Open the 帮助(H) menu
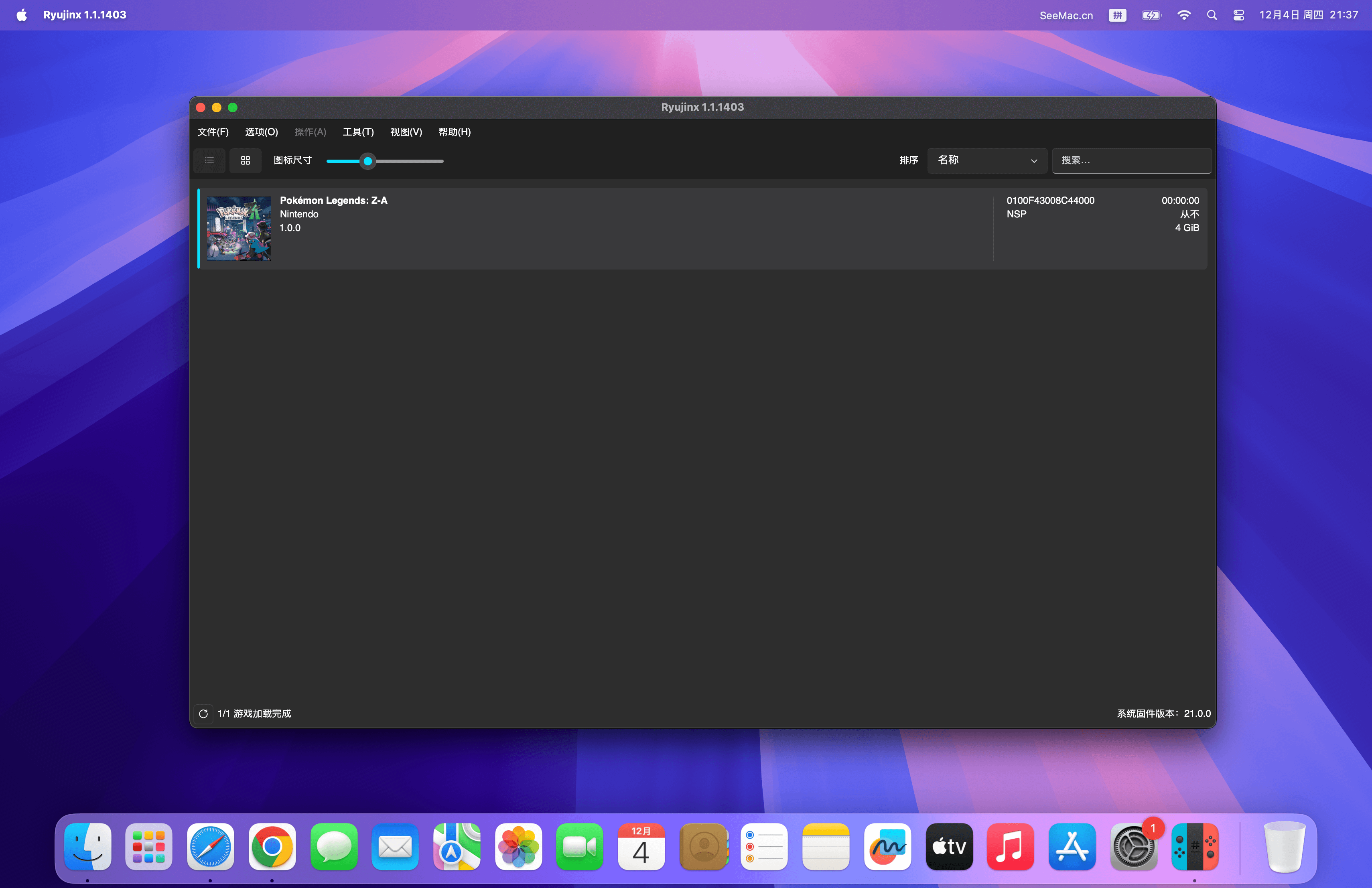The image size is (1372, 888). (x=454, y=132)
